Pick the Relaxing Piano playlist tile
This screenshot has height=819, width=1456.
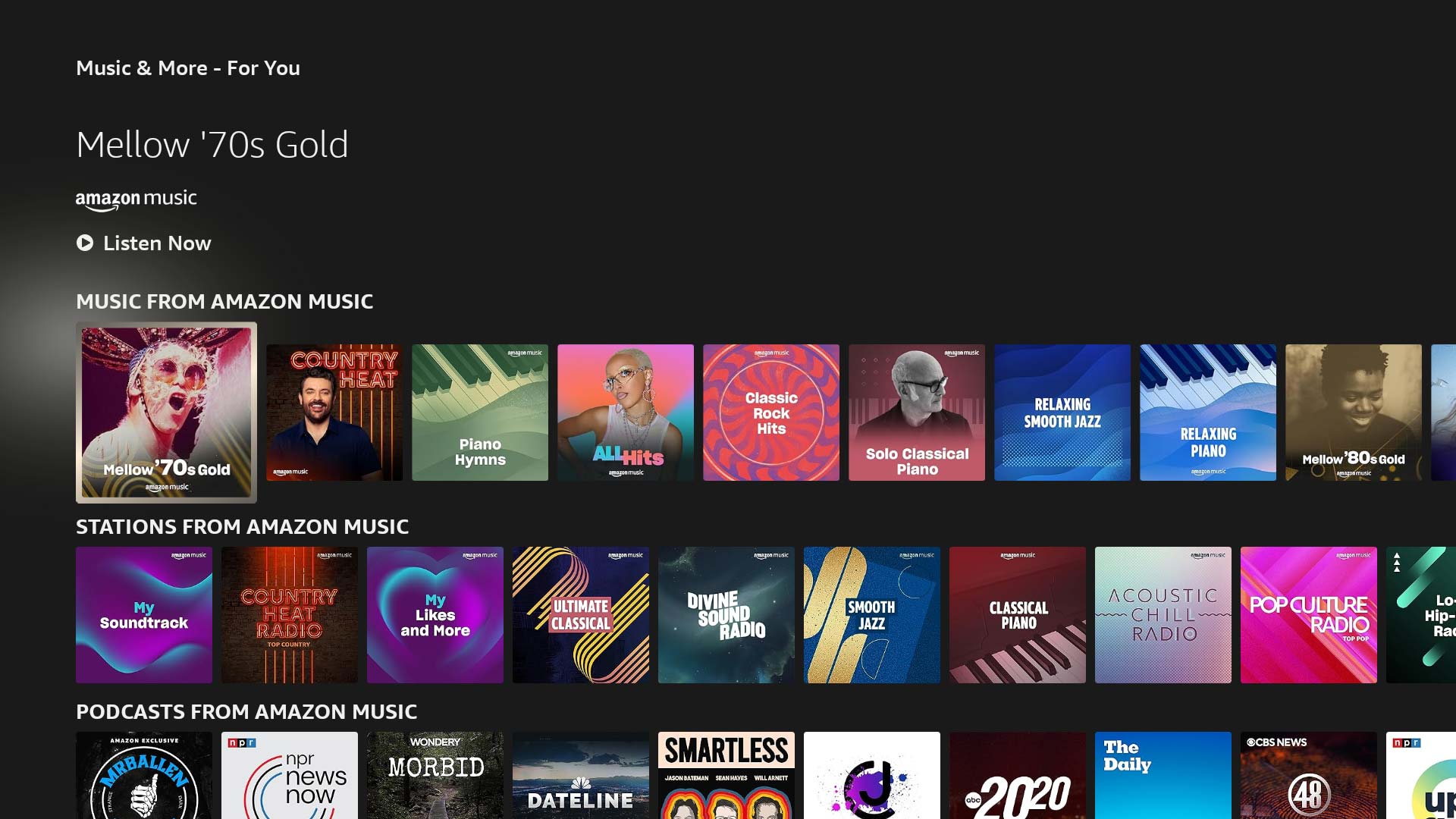[x=1208, y=413]
